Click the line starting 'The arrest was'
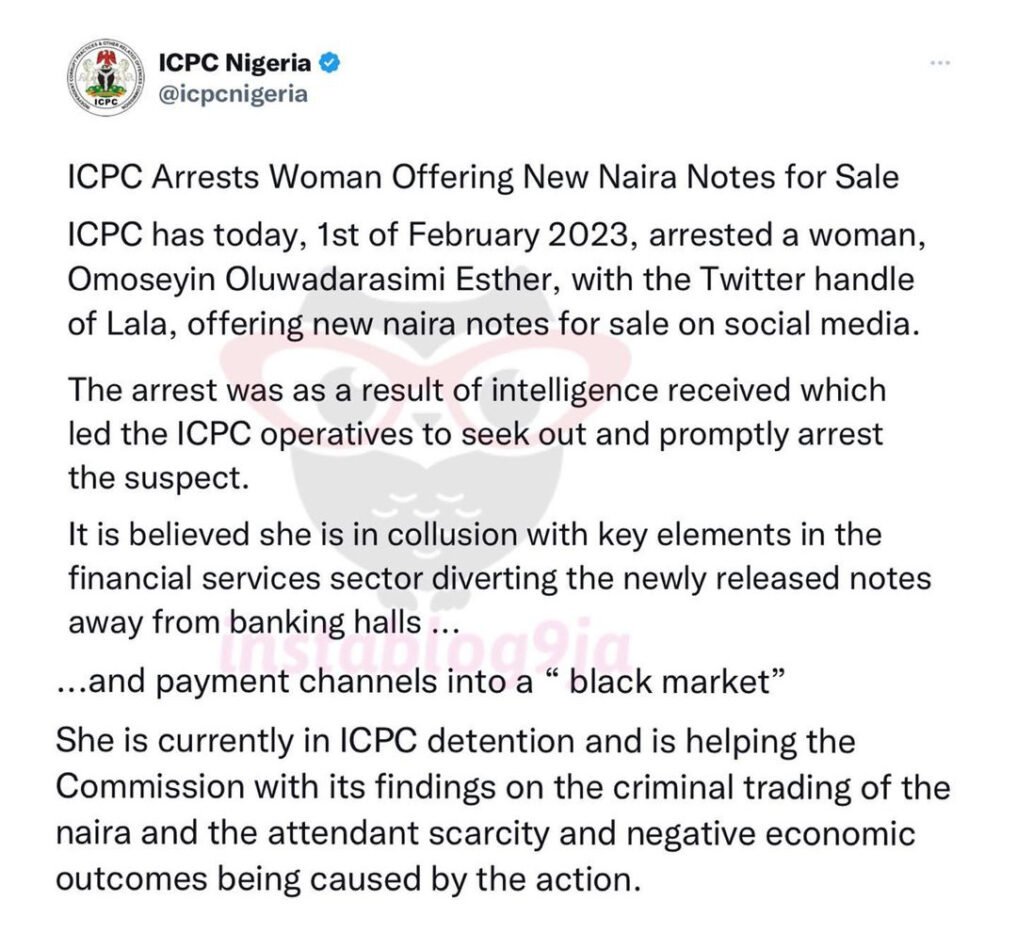This screenshot has width=1017, height=933. [x=477, y=391]
